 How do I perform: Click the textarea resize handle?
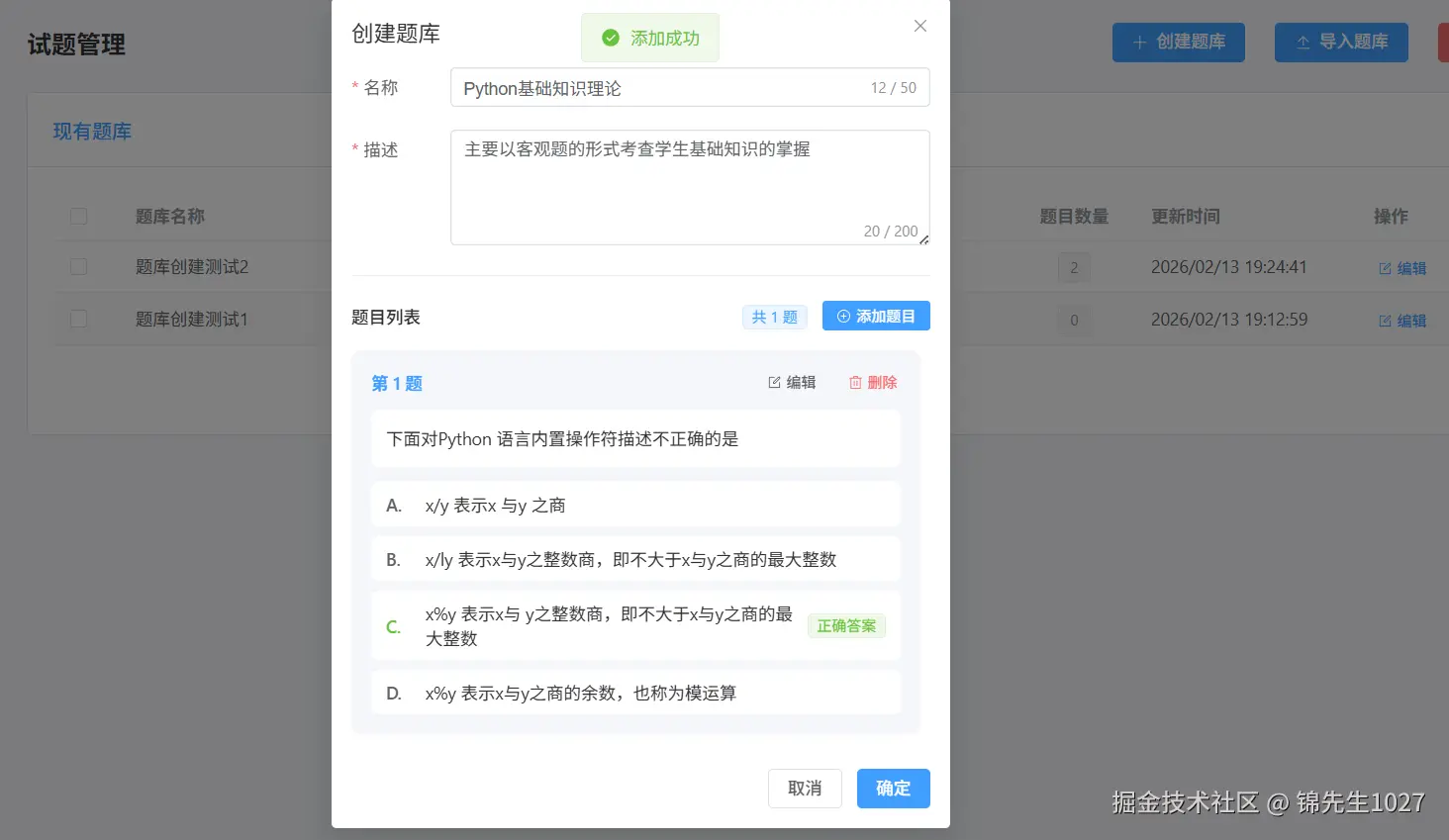pos(923,238)
